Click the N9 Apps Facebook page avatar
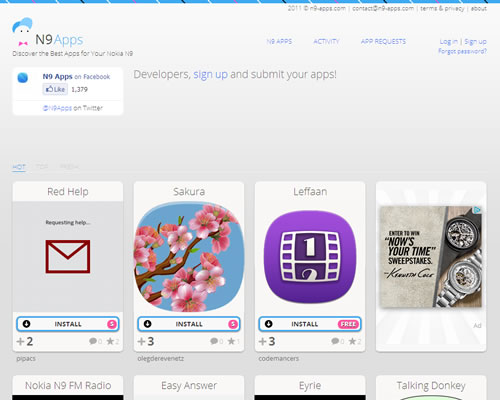 (23, 78)
